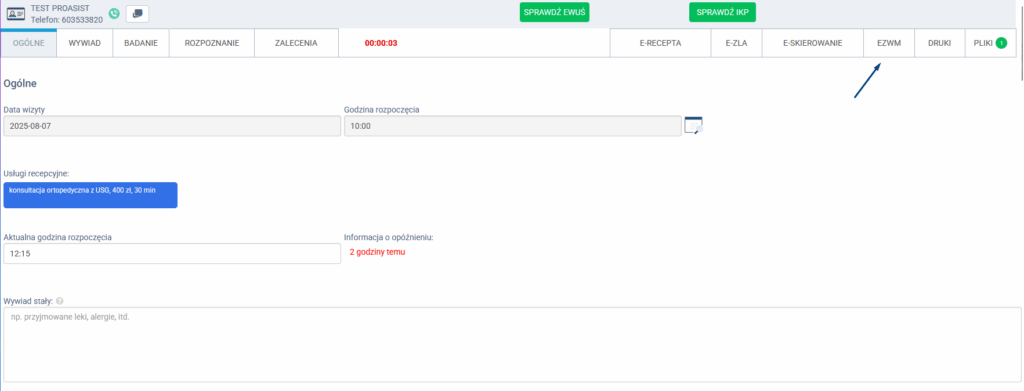This screenshot has width=1024, height=391.
Task: Open the E-ZLA tab
Action: pyautogui.click(x=736, y=43)
